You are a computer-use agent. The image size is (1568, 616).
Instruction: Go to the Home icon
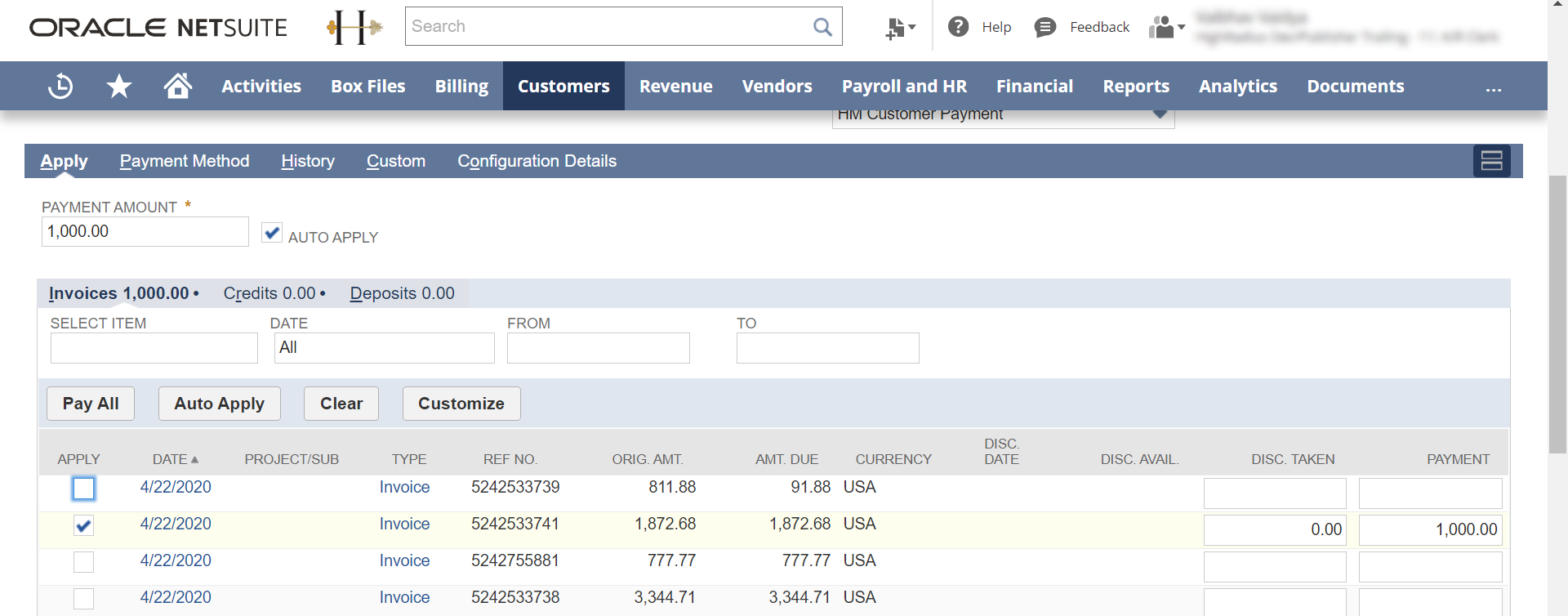tap(177, 86)
